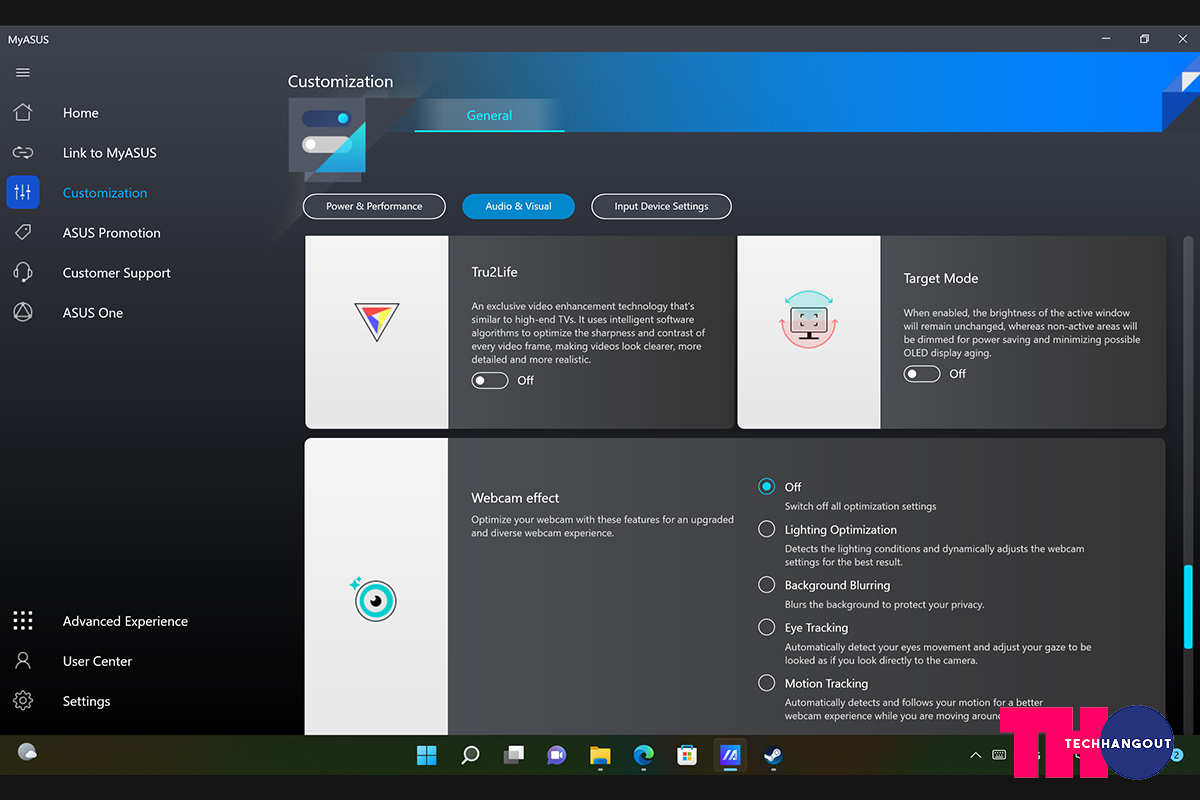Select the Customization sliders icon in sidebar
This screenshot has height=800, width=1200.
point(23,193)
